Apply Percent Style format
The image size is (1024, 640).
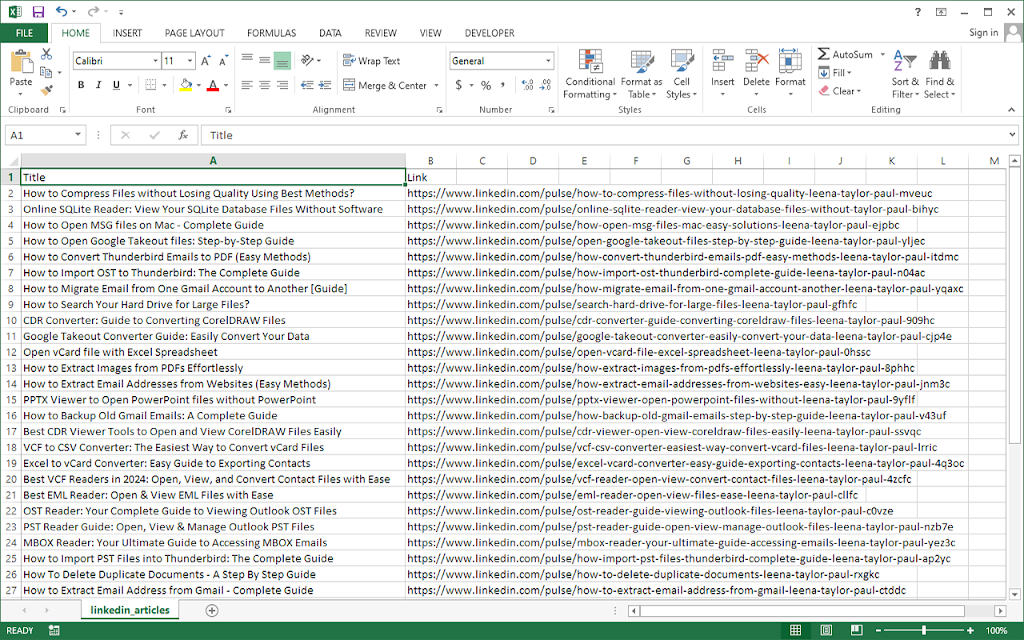point(486,85)
